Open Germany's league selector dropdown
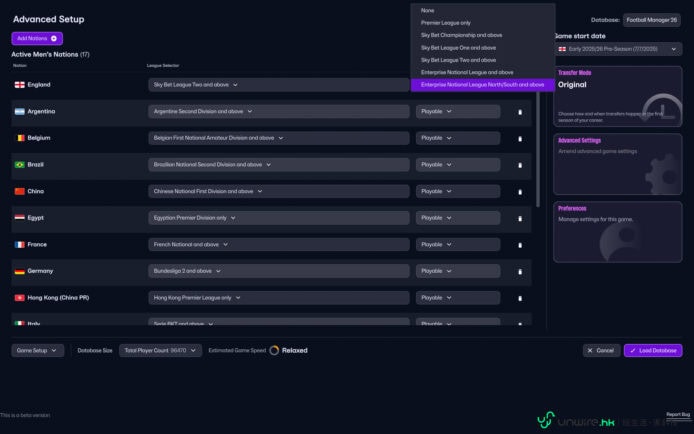The width and height of the screenshot is (694, 434). click(279, 271)
